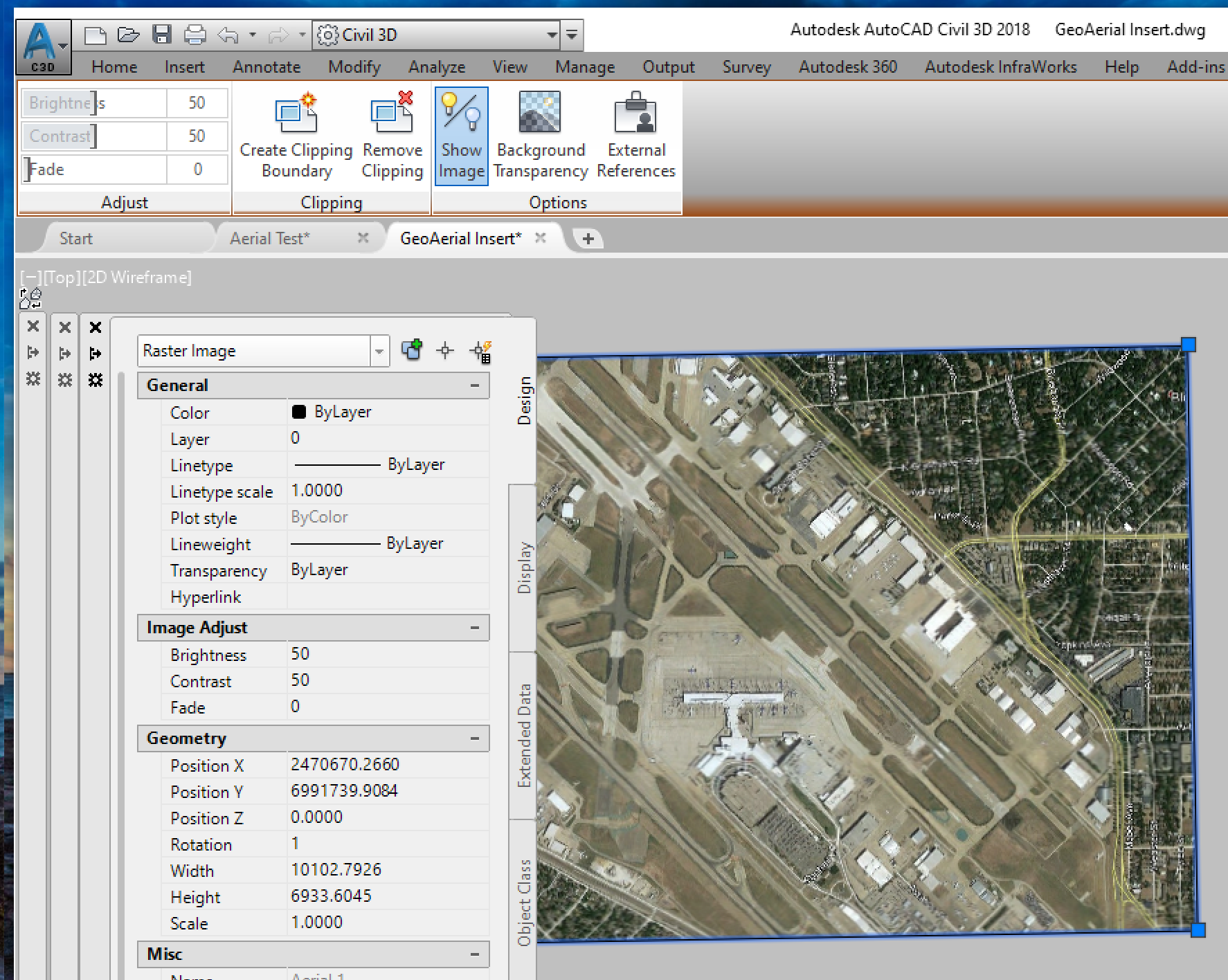Open External References palette
Screen dimensions: 1228x980
pos(636,136)
